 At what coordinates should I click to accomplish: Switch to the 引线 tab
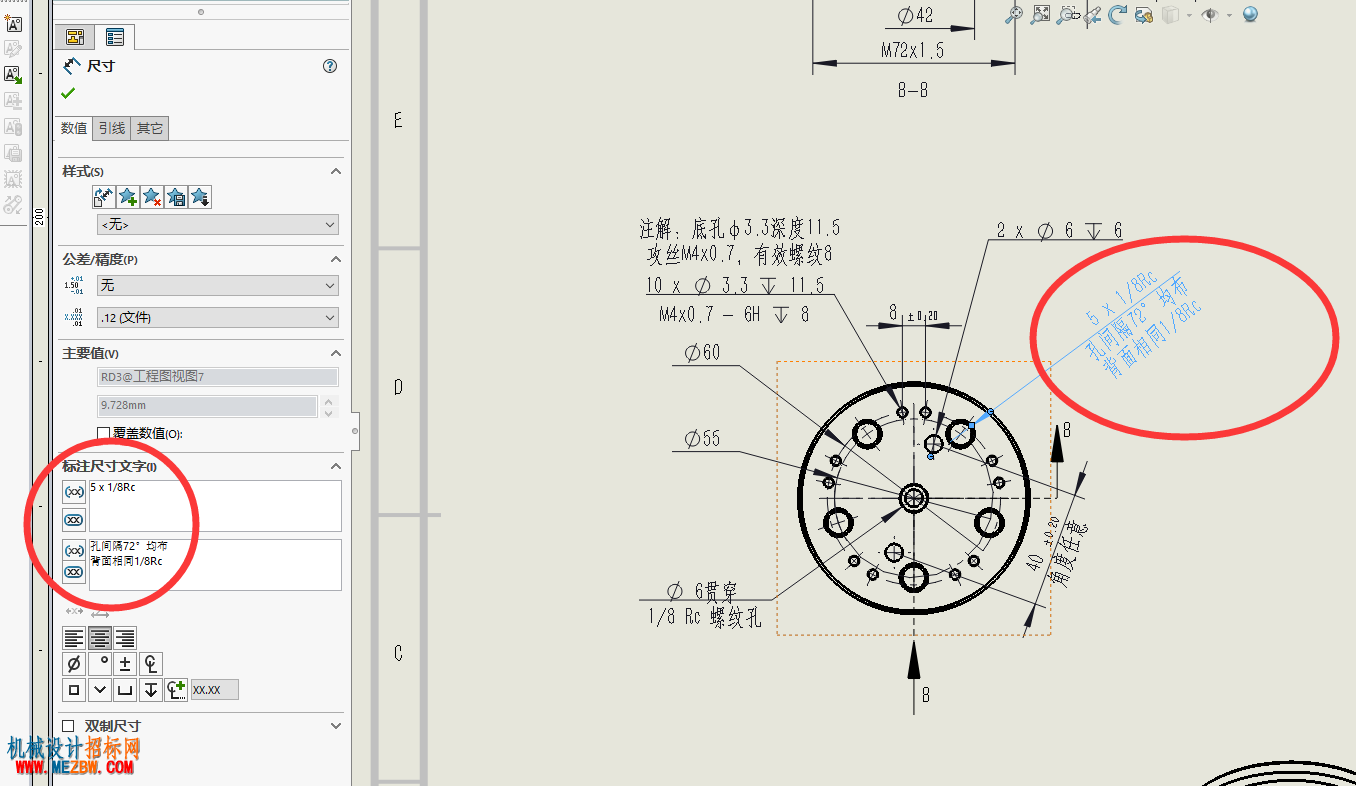click(112, 128)
